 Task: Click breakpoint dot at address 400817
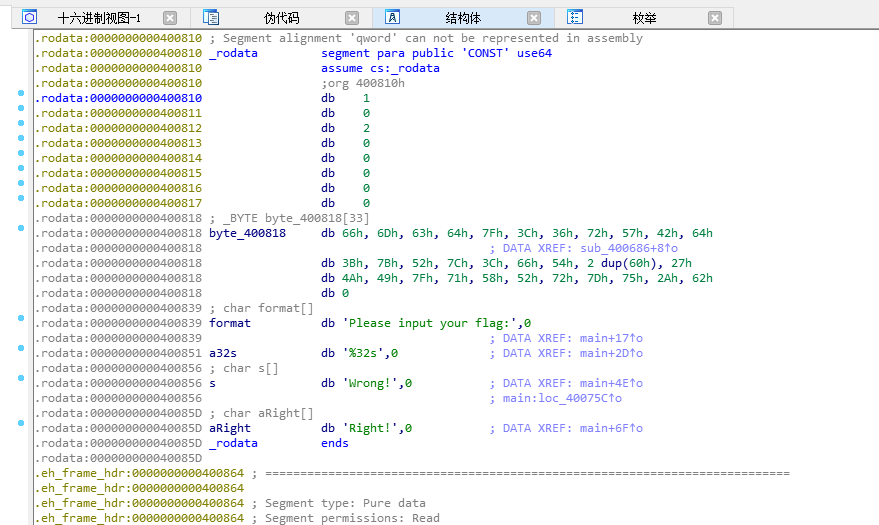point(21,198)
